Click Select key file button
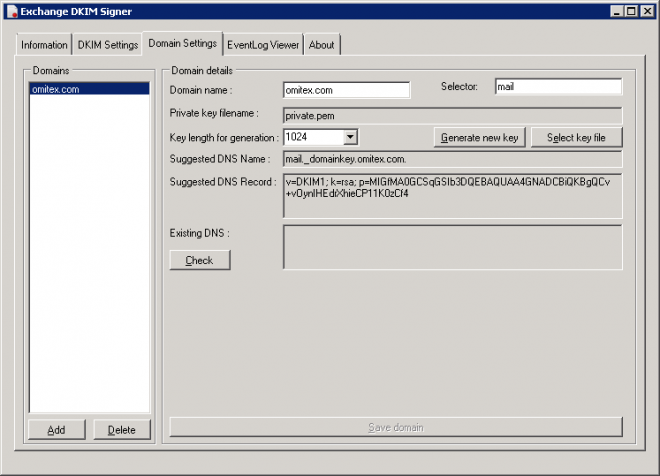Image resolution: width=660 pixels, height=476 pixels. (576, 138)
